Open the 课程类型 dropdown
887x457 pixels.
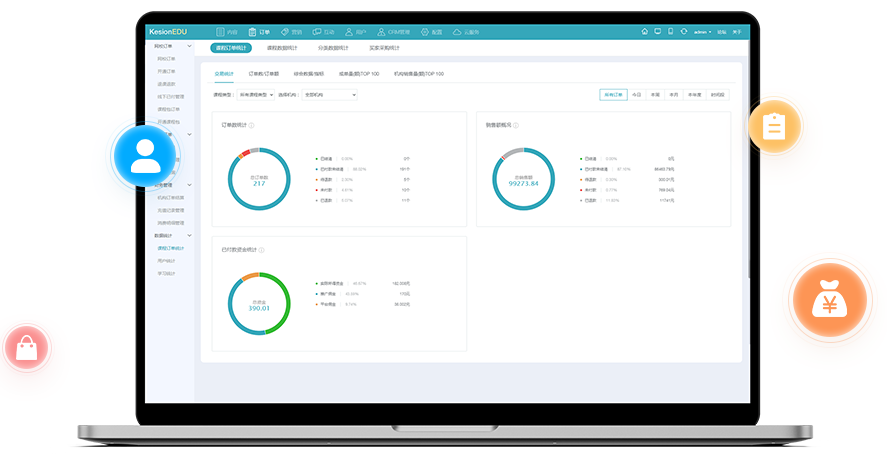tap(253, 95)
